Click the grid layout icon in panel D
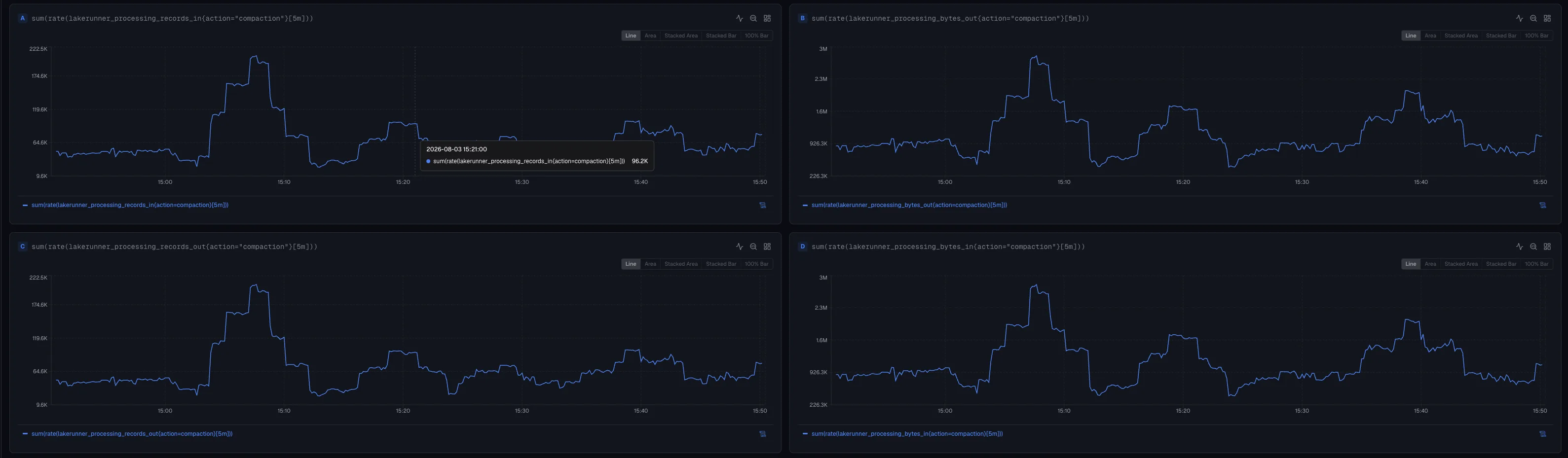The image size is (1568, 458). click(1547, 247)
